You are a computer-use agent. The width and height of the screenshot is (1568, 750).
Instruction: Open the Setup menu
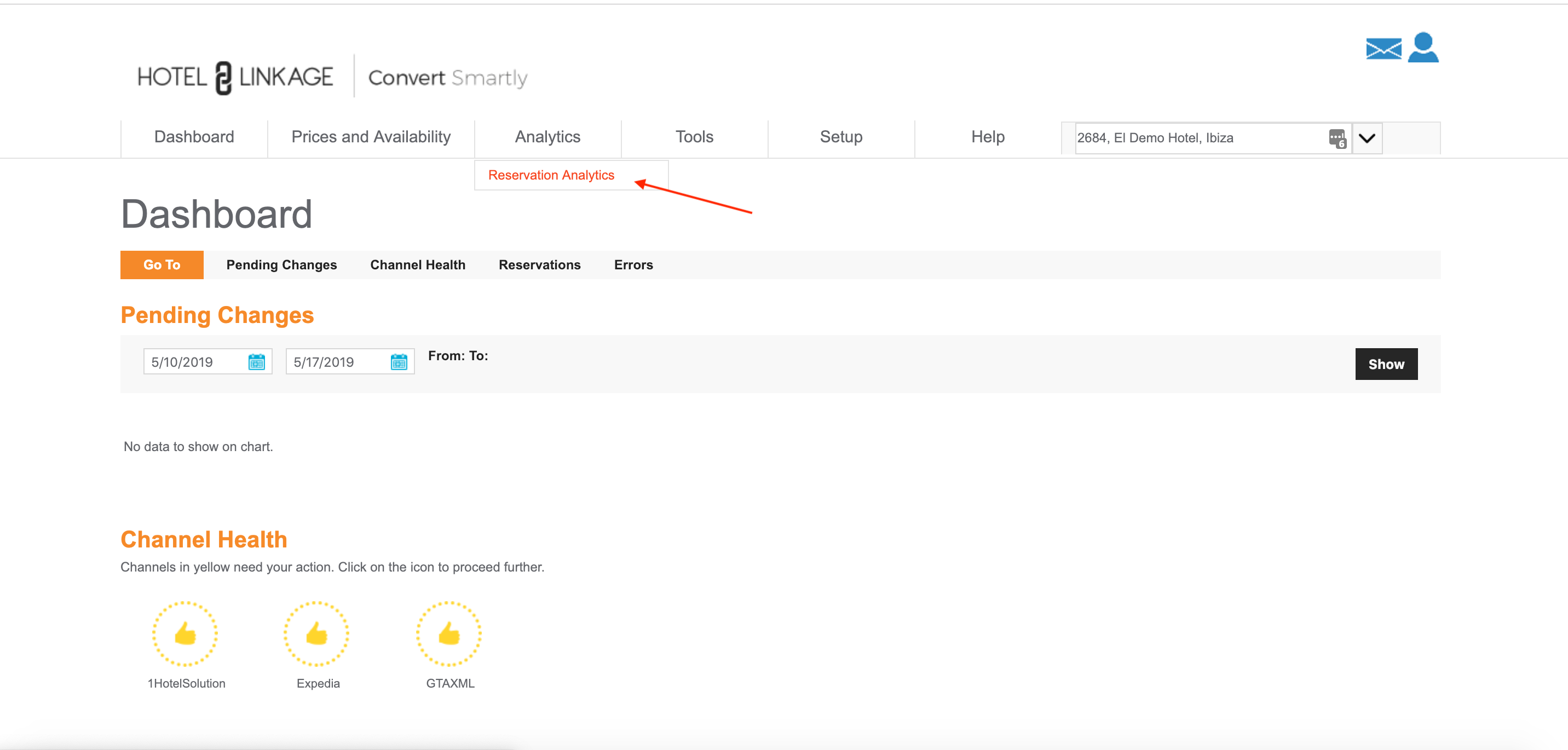840,137
